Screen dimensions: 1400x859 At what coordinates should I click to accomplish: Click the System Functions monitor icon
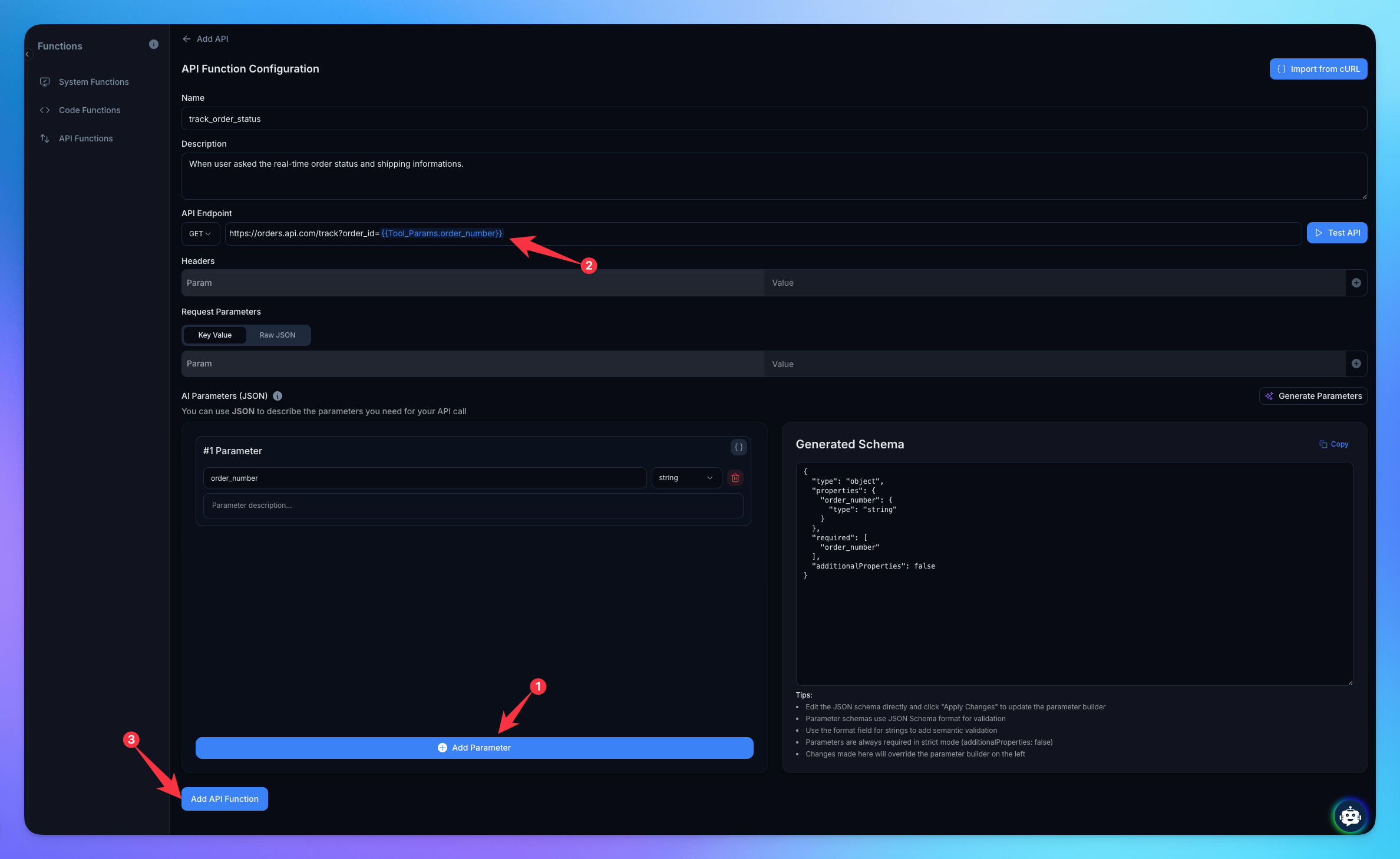[x=45, y=82]
